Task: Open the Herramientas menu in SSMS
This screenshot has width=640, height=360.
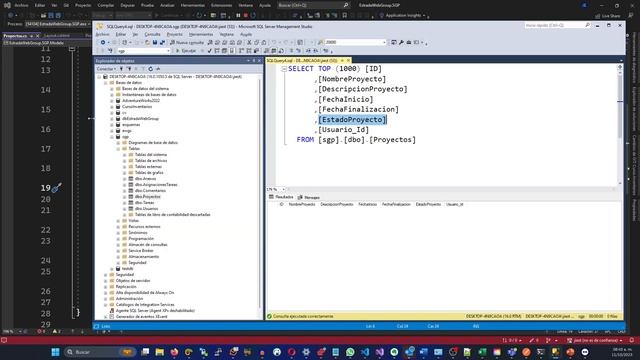Action: 201,35
